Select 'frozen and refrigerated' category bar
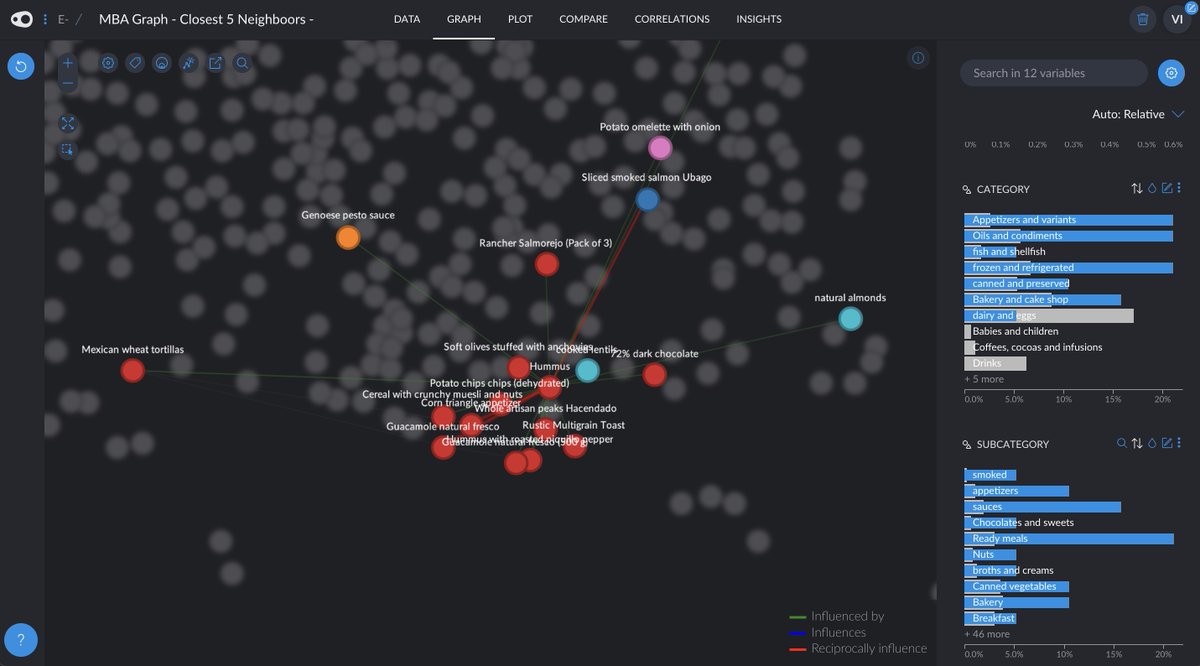 click(x=1069, y=268)
